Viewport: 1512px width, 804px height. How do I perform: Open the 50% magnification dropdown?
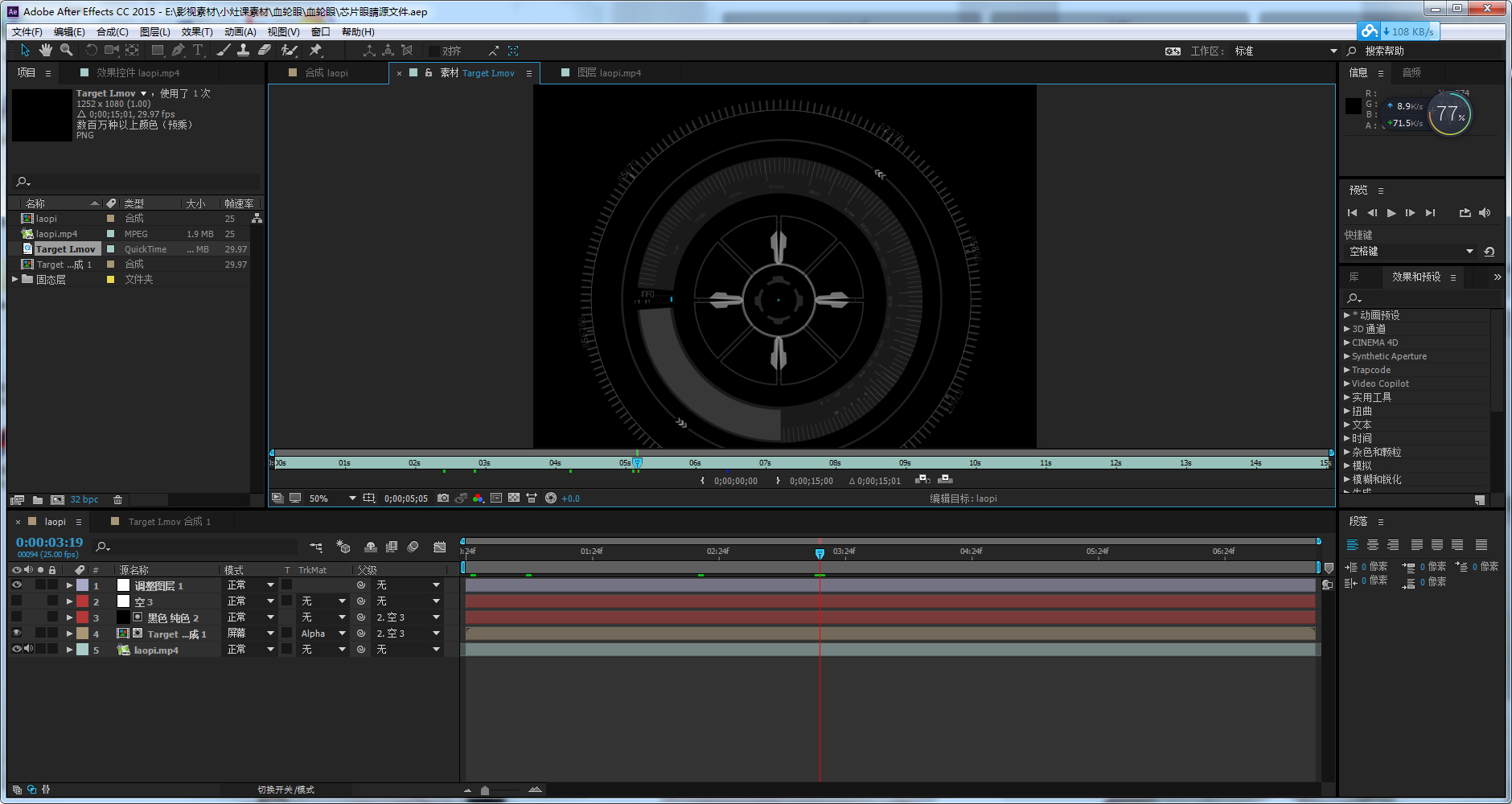[352, 498]
